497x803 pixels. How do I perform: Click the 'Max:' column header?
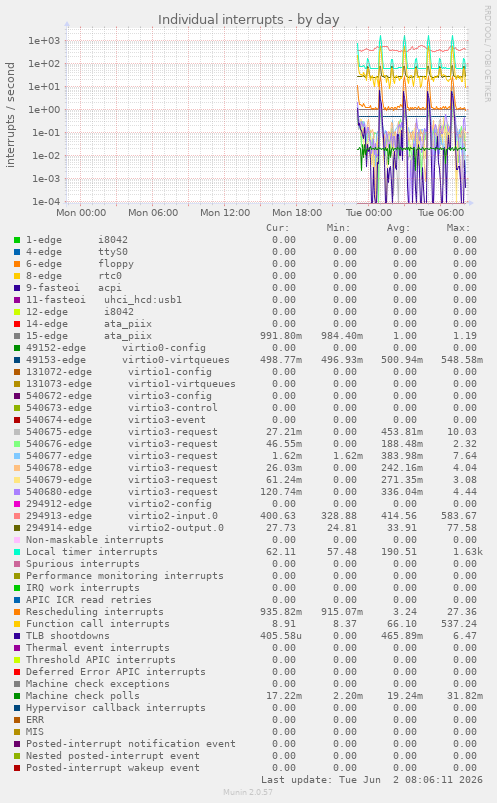pos(458,228)
